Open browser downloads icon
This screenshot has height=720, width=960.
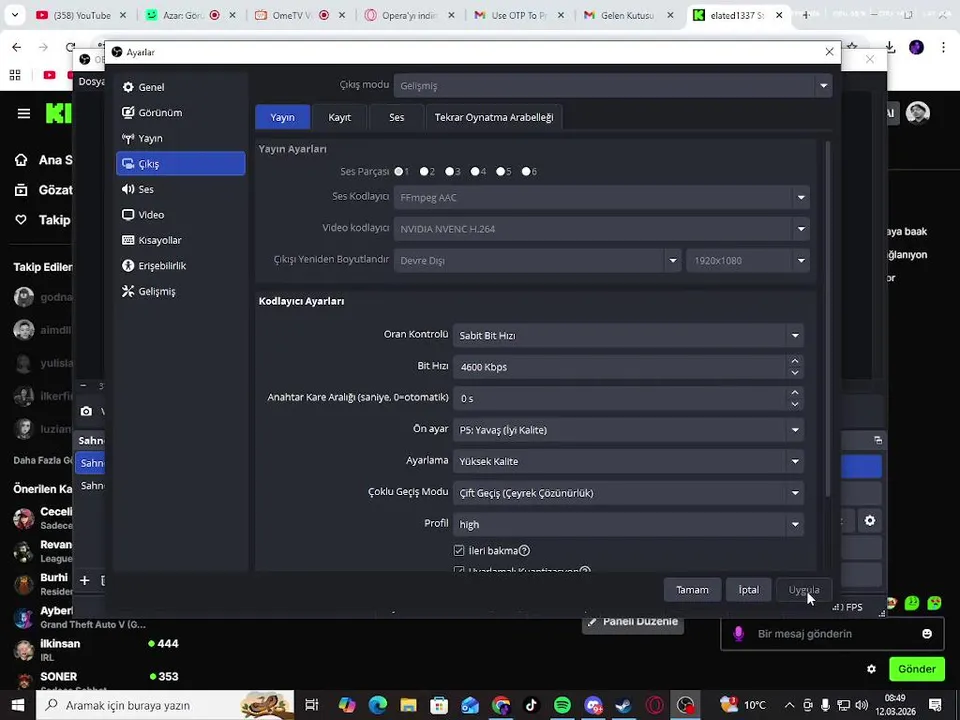click(x=890, y=47)
